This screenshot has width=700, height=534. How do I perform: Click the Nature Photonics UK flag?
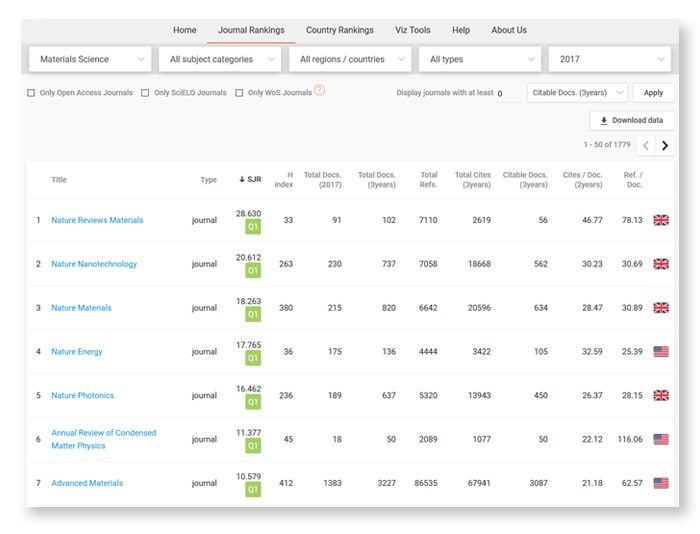click(x=661, y=395)
